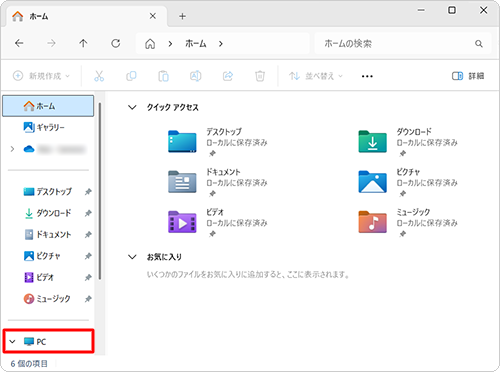
Task: Collapse the クイック アクセス section
Action: click(x=132, y=107)
